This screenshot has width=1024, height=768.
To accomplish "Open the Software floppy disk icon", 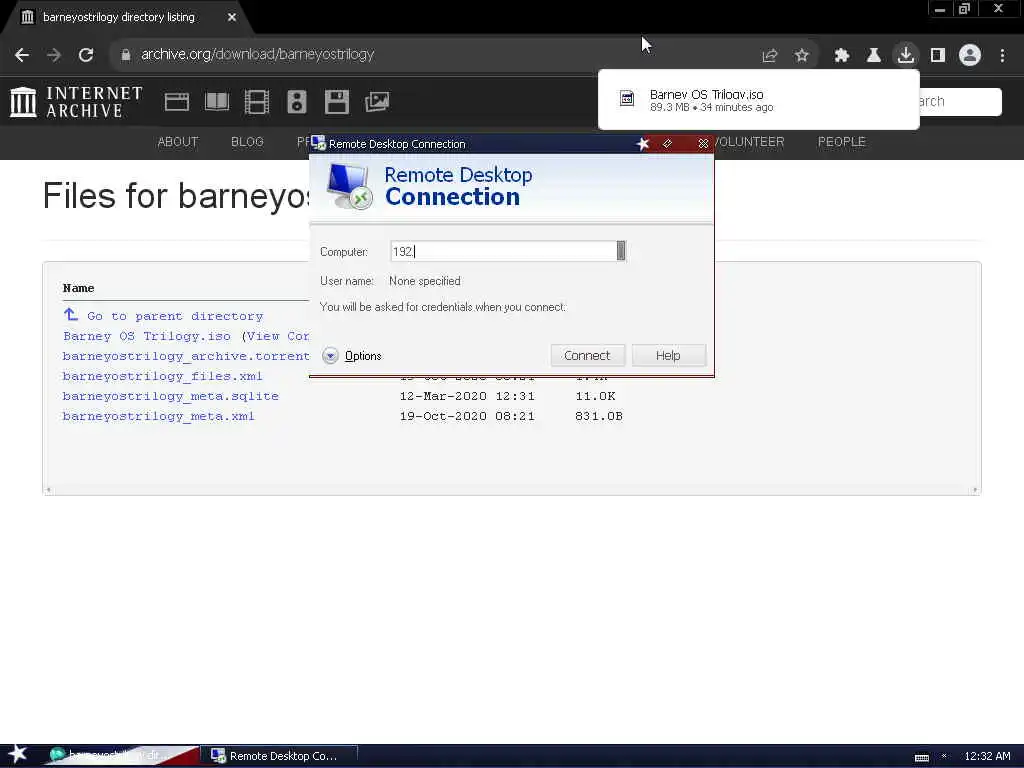I will 337,102.
